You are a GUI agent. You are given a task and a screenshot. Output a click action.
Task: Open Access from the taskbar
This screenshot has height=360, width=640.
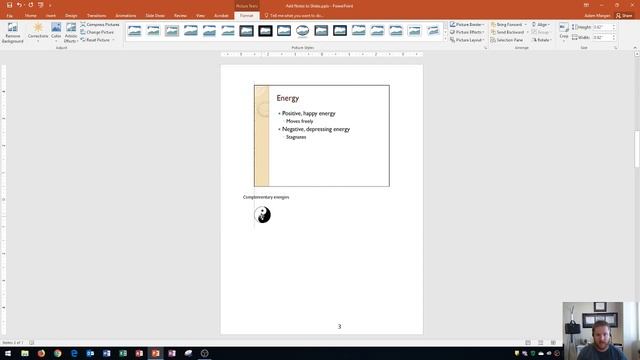point(139,353)
